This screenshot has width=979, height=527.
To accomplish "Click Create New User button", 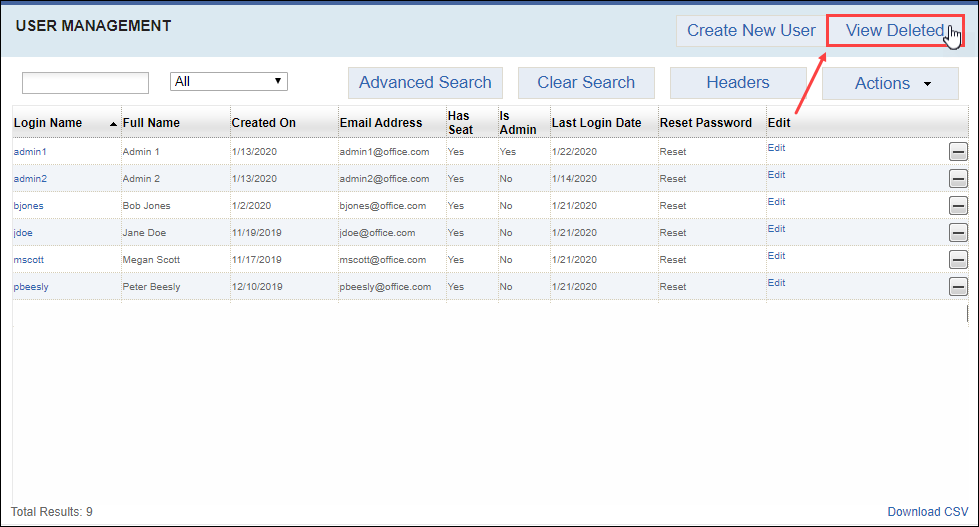I will click(751, 31).
